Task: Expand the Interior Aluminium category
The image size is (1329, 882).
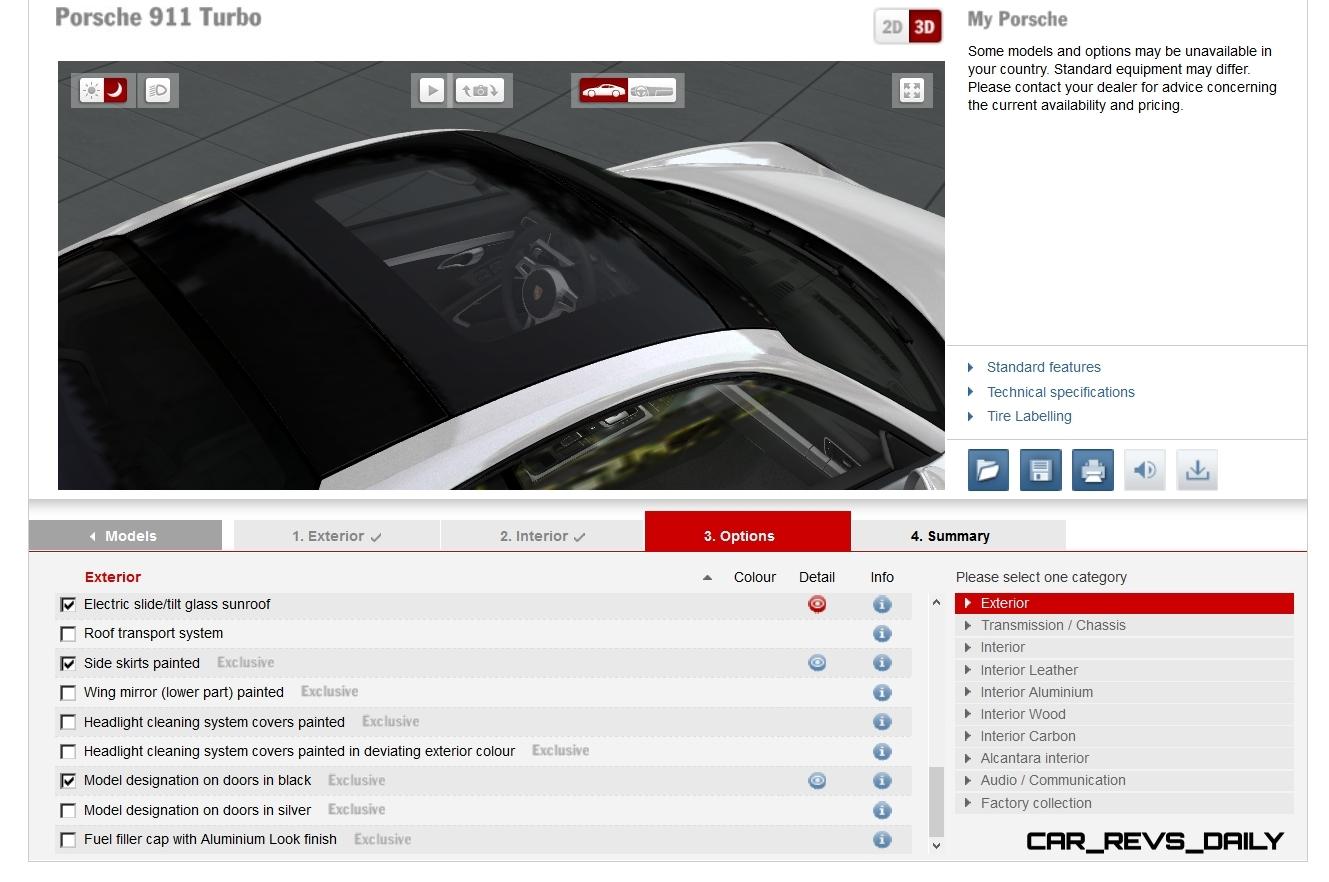Action: pos(1124,692)
